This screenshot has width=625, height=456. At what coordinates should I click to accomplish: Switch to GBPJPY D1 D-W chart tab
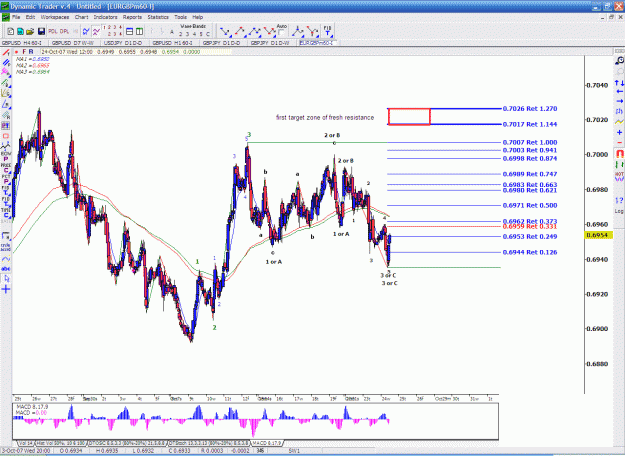coord(269,43)
